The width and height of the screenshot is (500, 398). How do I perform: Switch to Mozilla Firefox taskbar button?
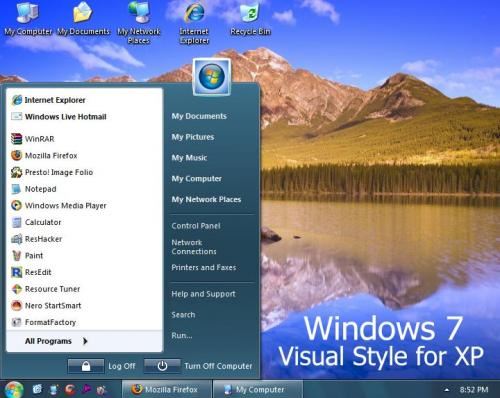tap(166, 389)
